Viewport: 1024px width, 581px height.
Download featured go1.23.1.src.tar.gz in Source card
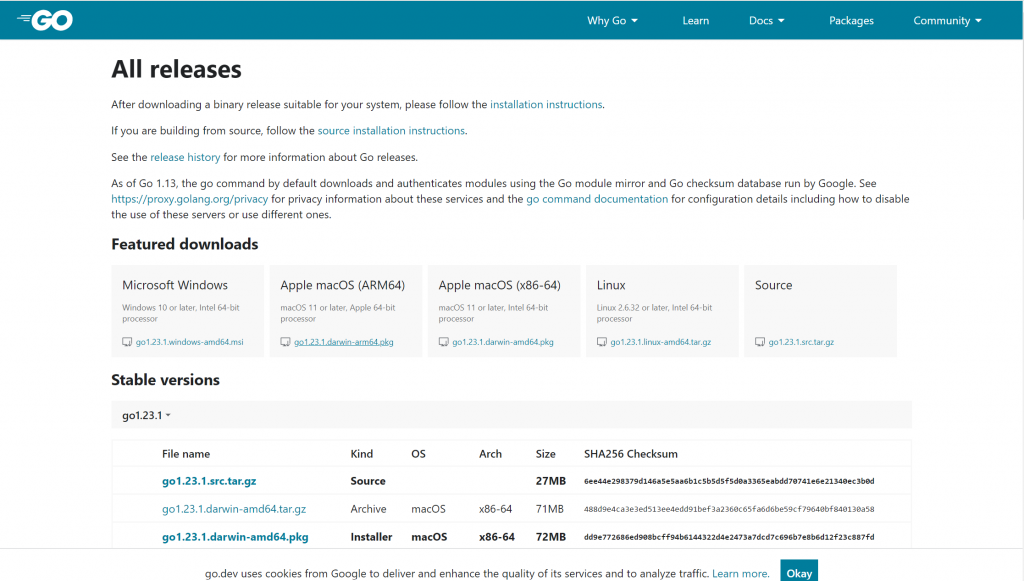(801, 342)
